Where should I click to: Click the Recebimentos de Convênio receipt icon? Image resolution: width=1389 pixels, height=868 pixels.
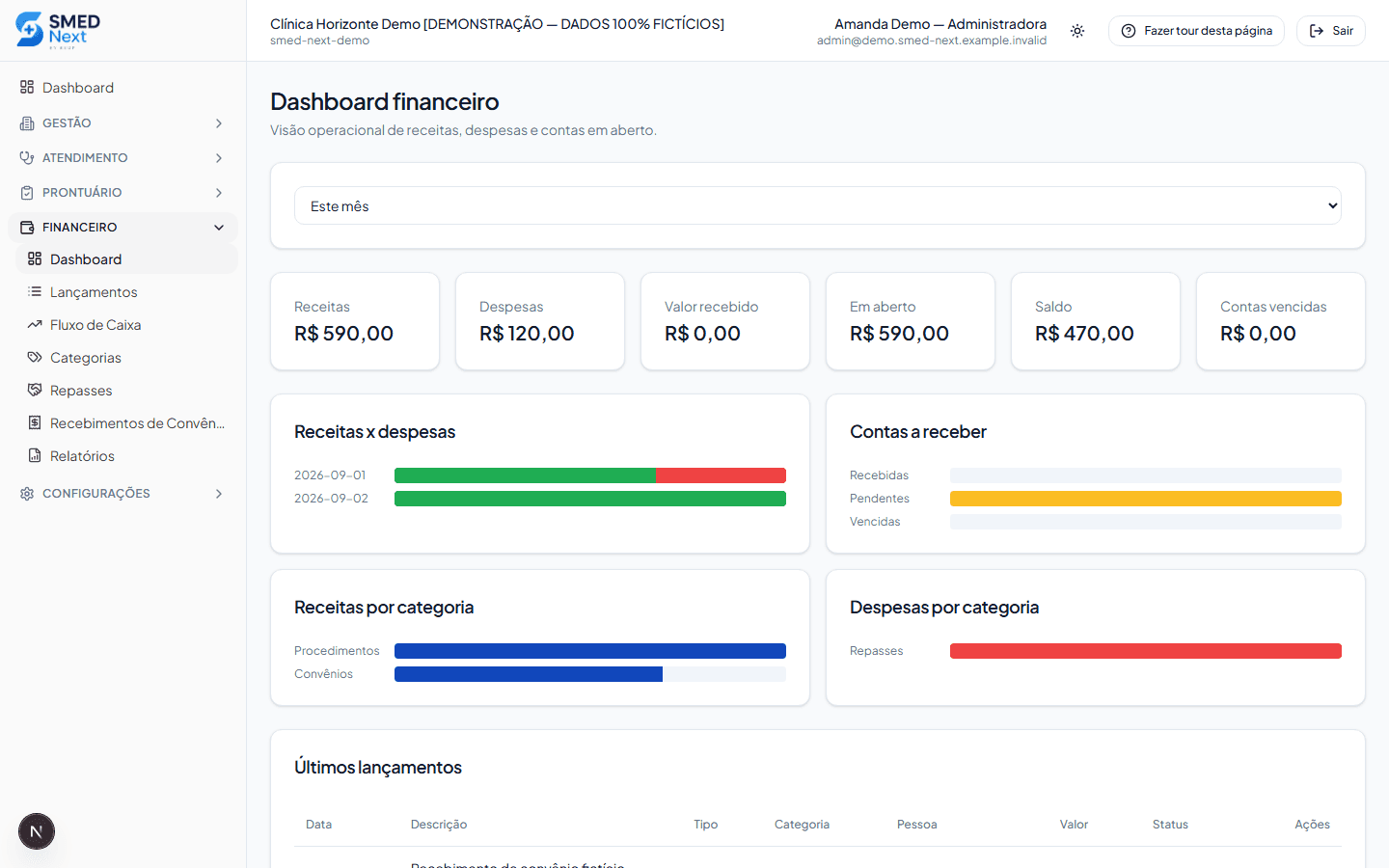35,423
